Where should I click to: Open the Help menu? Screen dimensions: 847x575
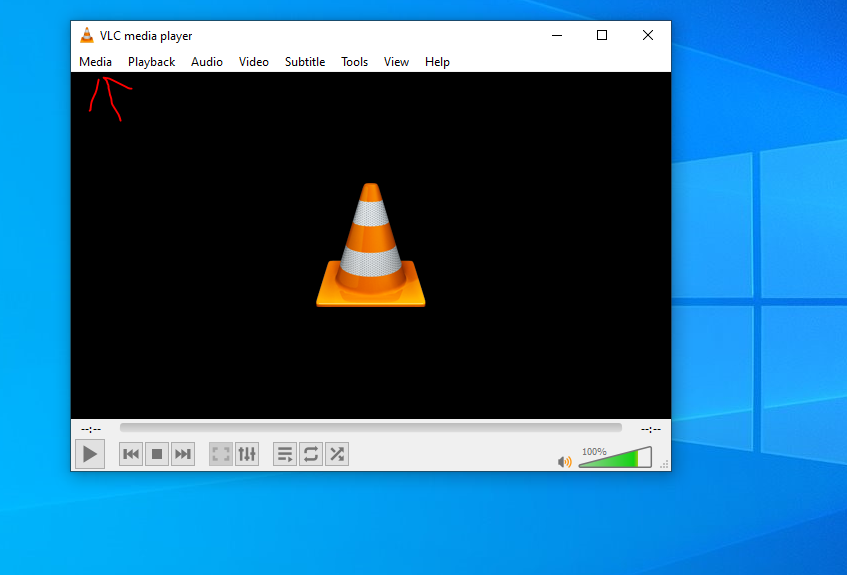coord(437,62)
